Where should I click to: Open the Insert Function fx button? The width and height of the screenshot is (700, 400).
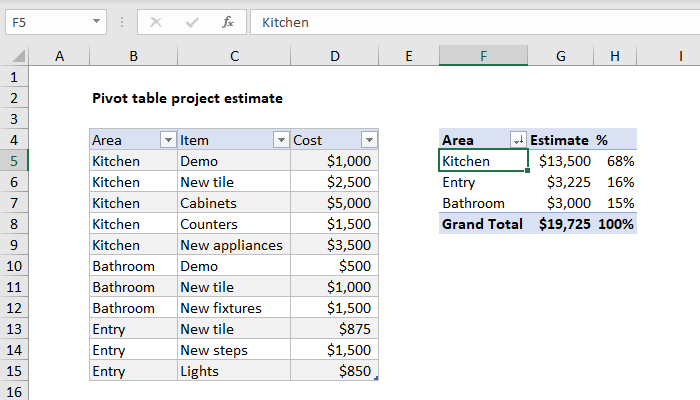(228, 22)
